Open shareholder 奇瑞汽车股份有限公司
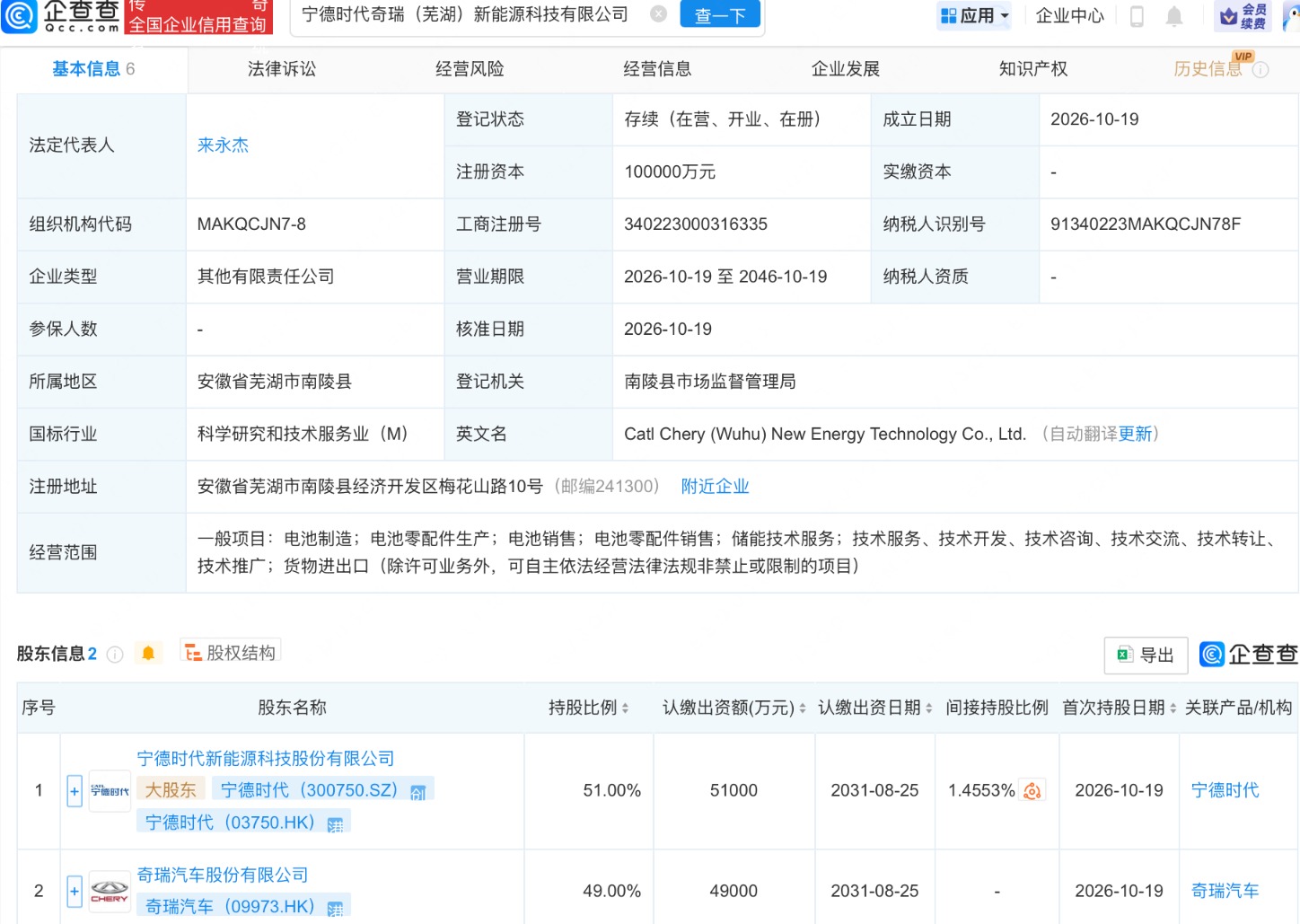 pos(223,875)
